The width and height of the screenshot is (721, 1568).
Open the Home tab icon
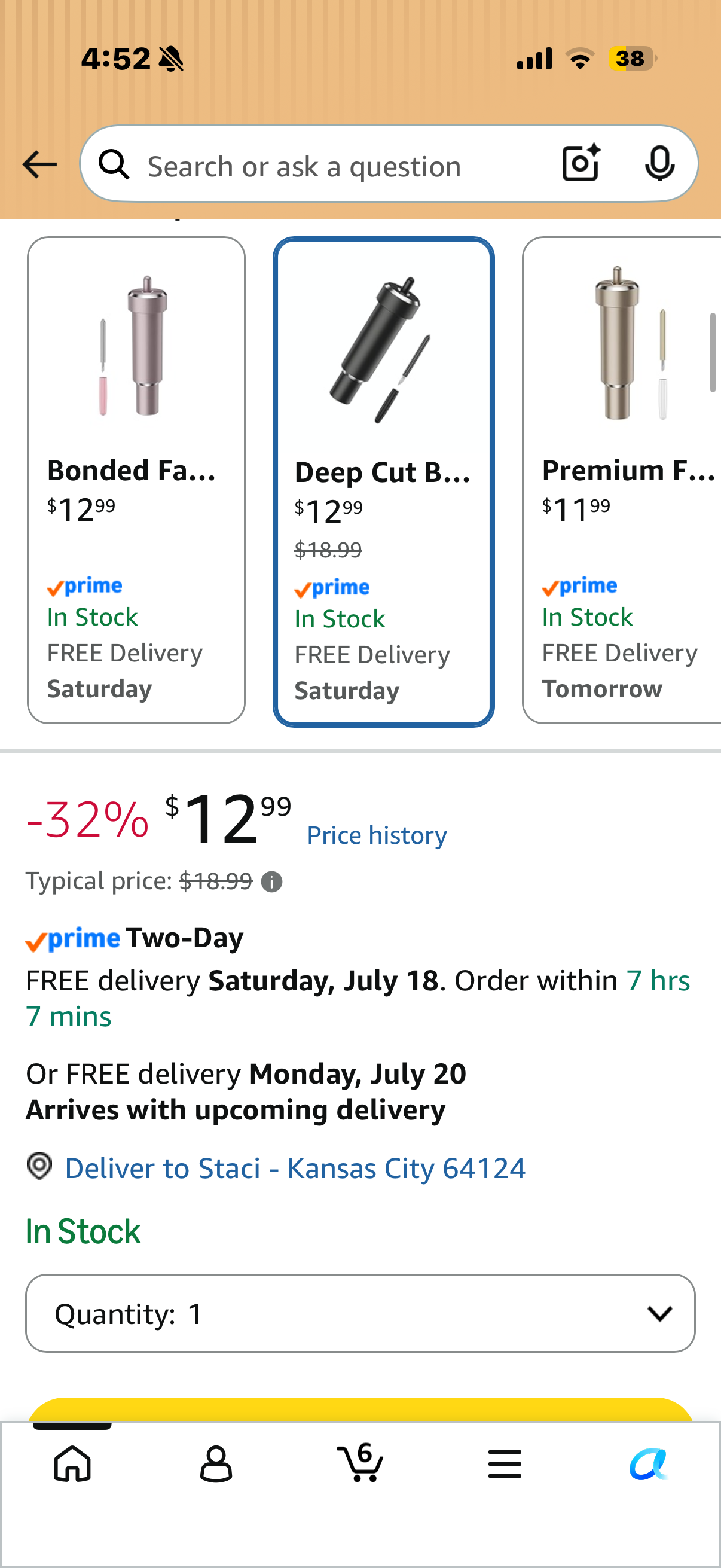[72, 1464]
